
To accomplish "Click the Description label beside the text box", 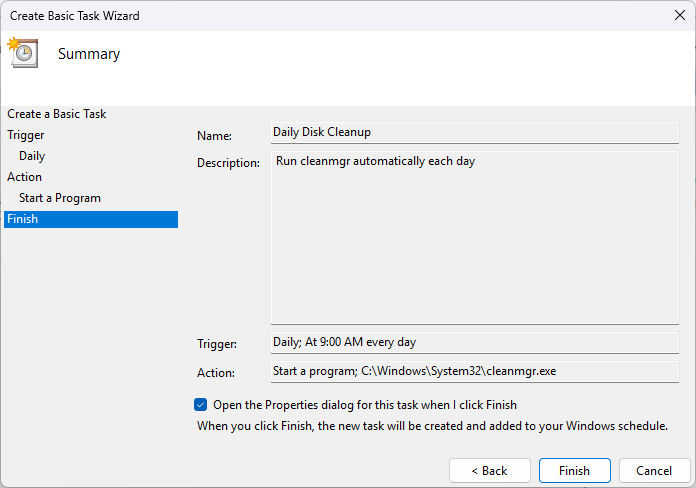I will tap(228, 163).
